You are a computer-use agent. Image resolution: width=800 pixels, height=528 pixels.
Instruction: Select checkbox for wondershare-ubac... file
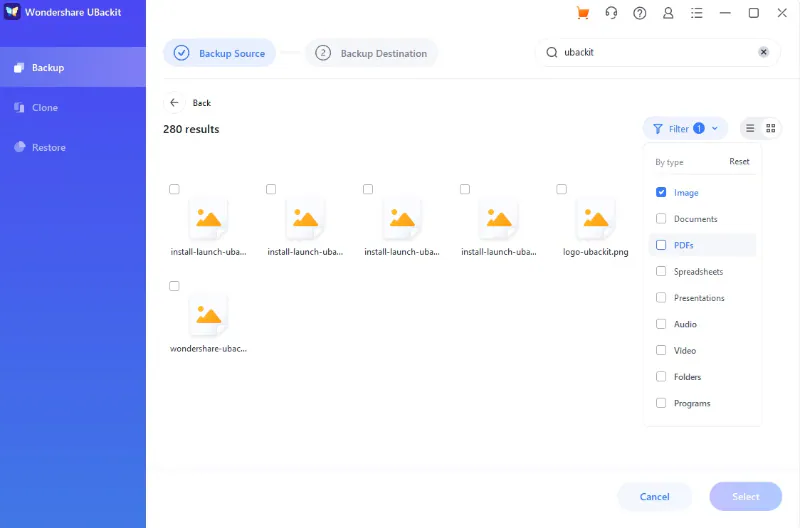pos(174,286)
